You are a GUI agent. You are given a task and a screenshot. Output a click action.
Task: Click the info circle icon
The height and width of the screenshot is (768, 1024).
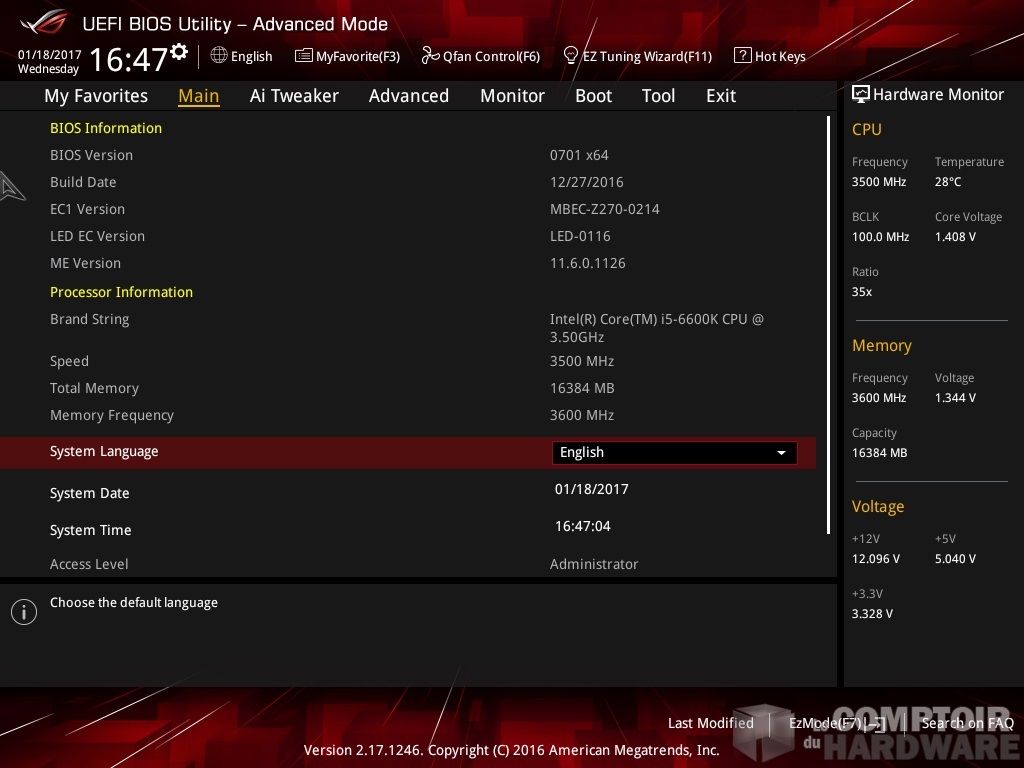(24, 612)
